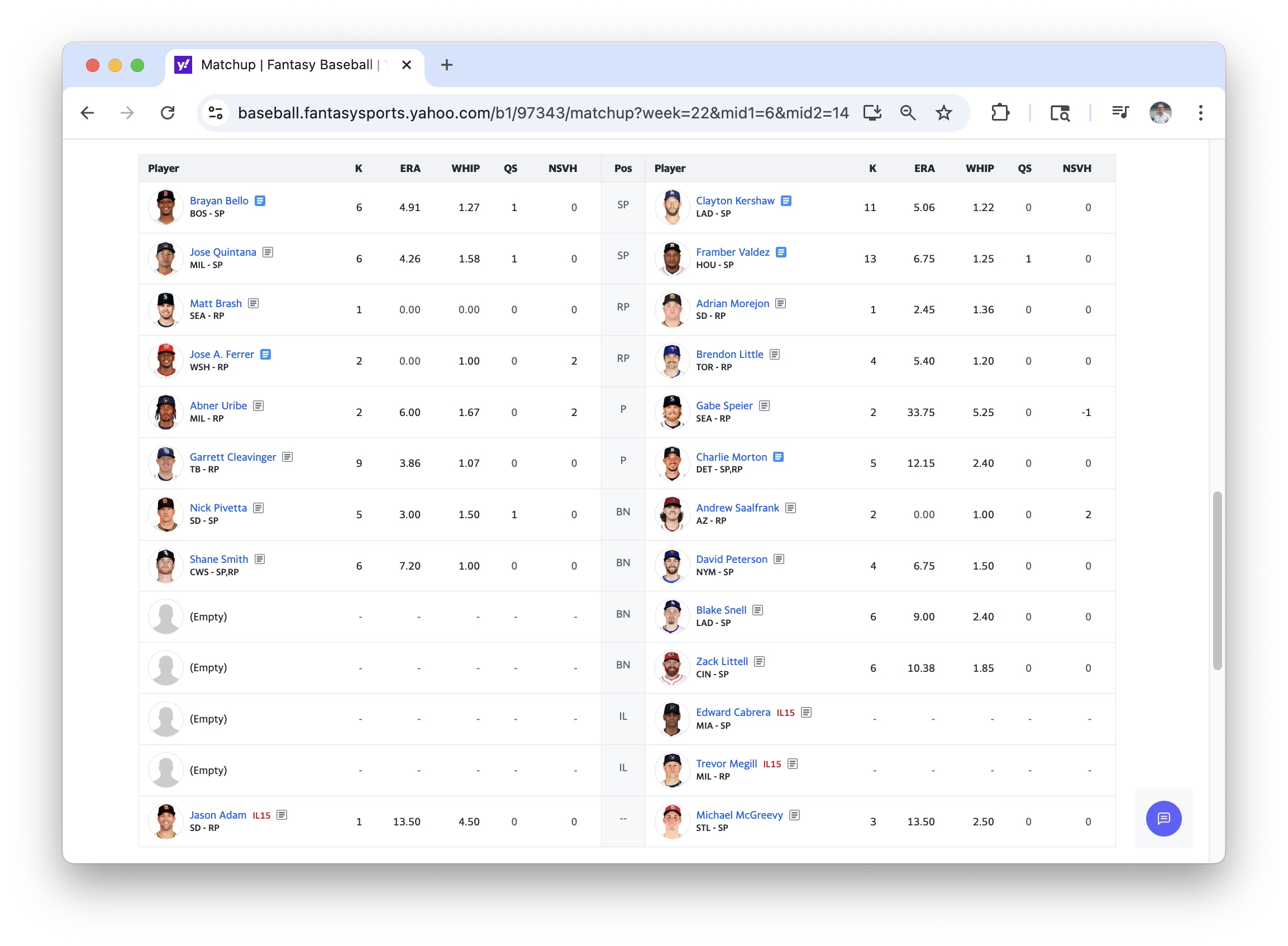Open Brendon Little player notes icon
The height and width of the screenshot is (946, 1288).
[775, 355]
